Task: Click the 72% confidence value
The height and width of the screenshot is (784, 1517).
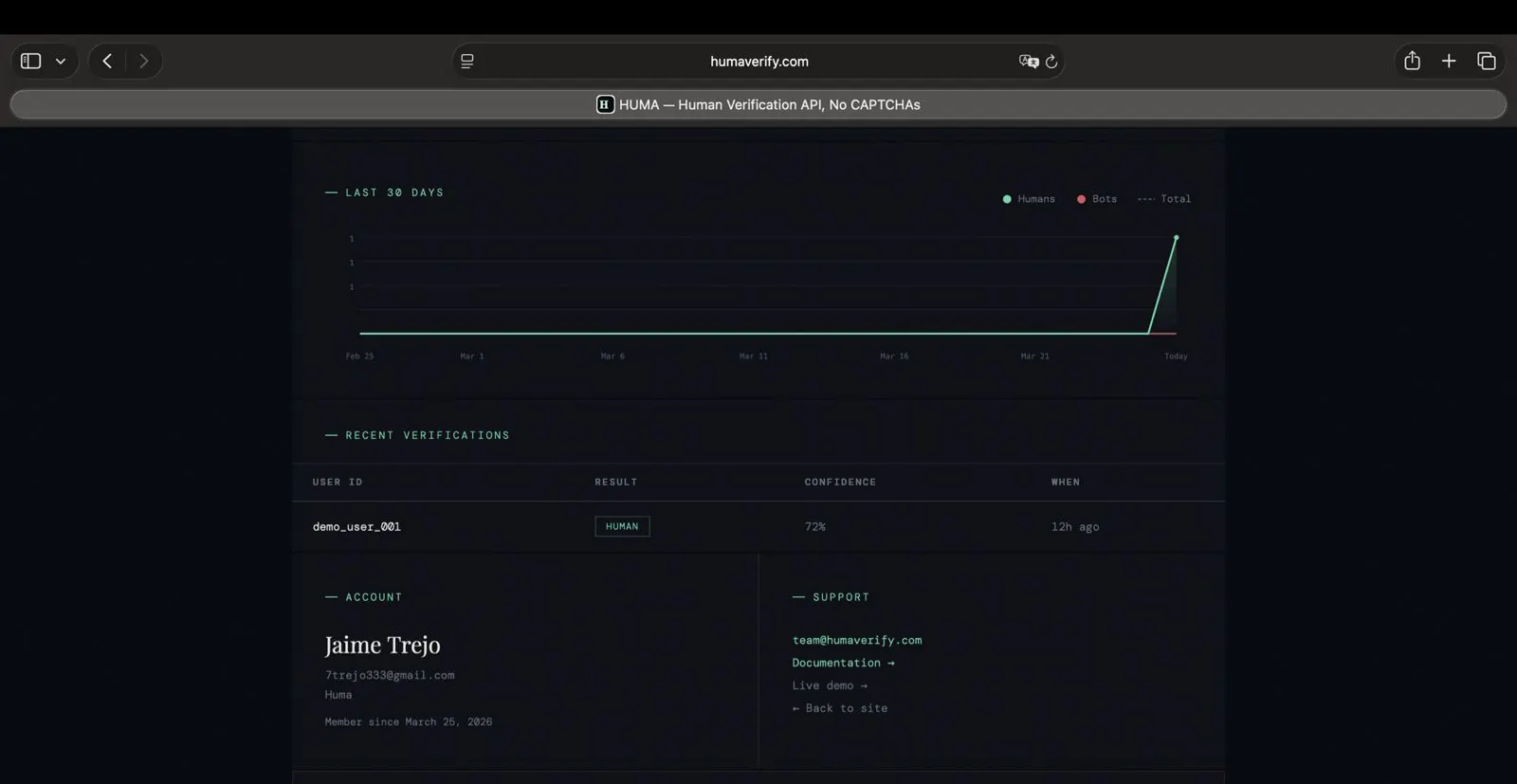Action: click(815, 527)
